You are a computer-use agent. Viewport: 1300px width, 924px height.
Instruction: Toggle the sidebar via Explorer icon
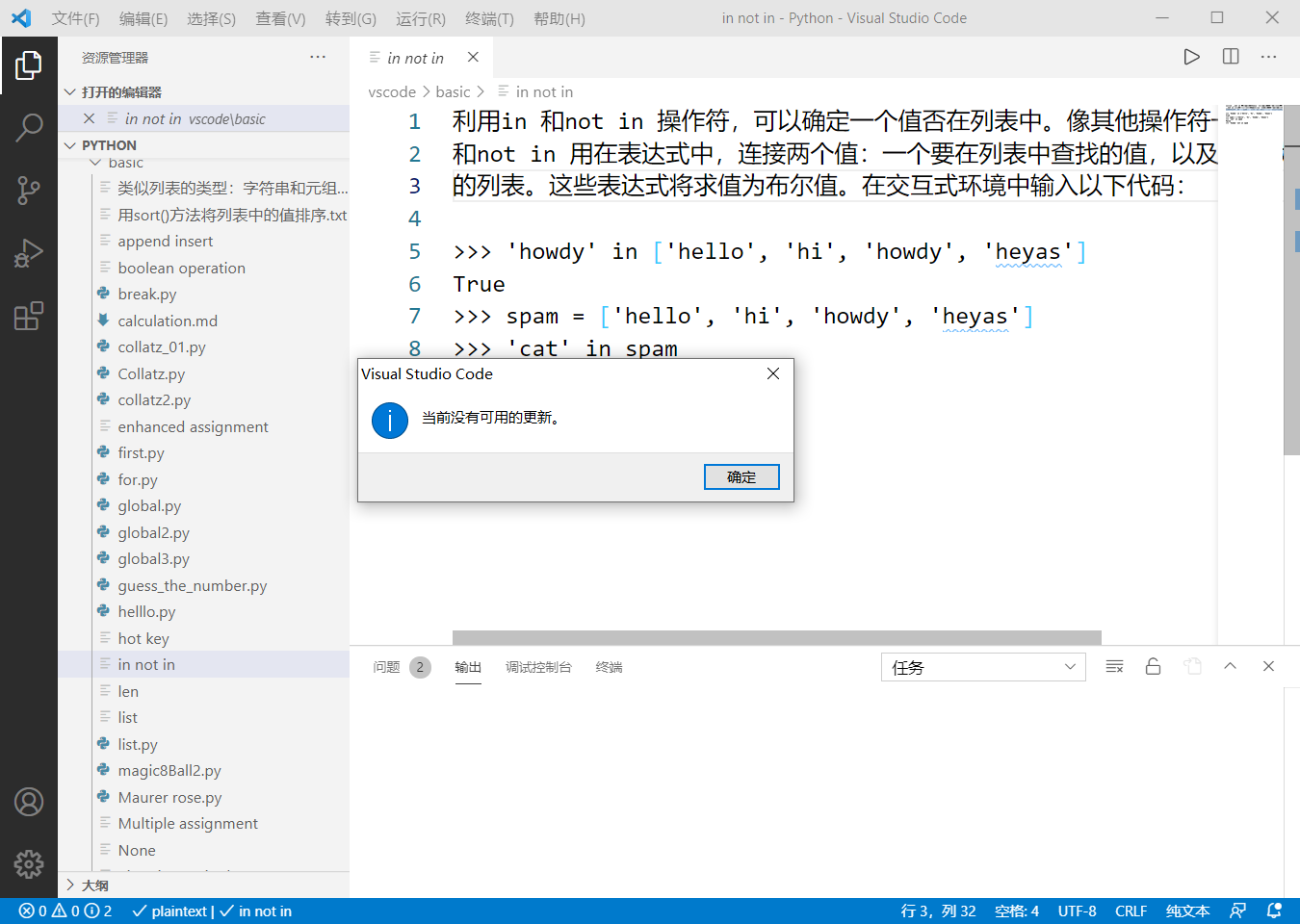tap(29, 65)
